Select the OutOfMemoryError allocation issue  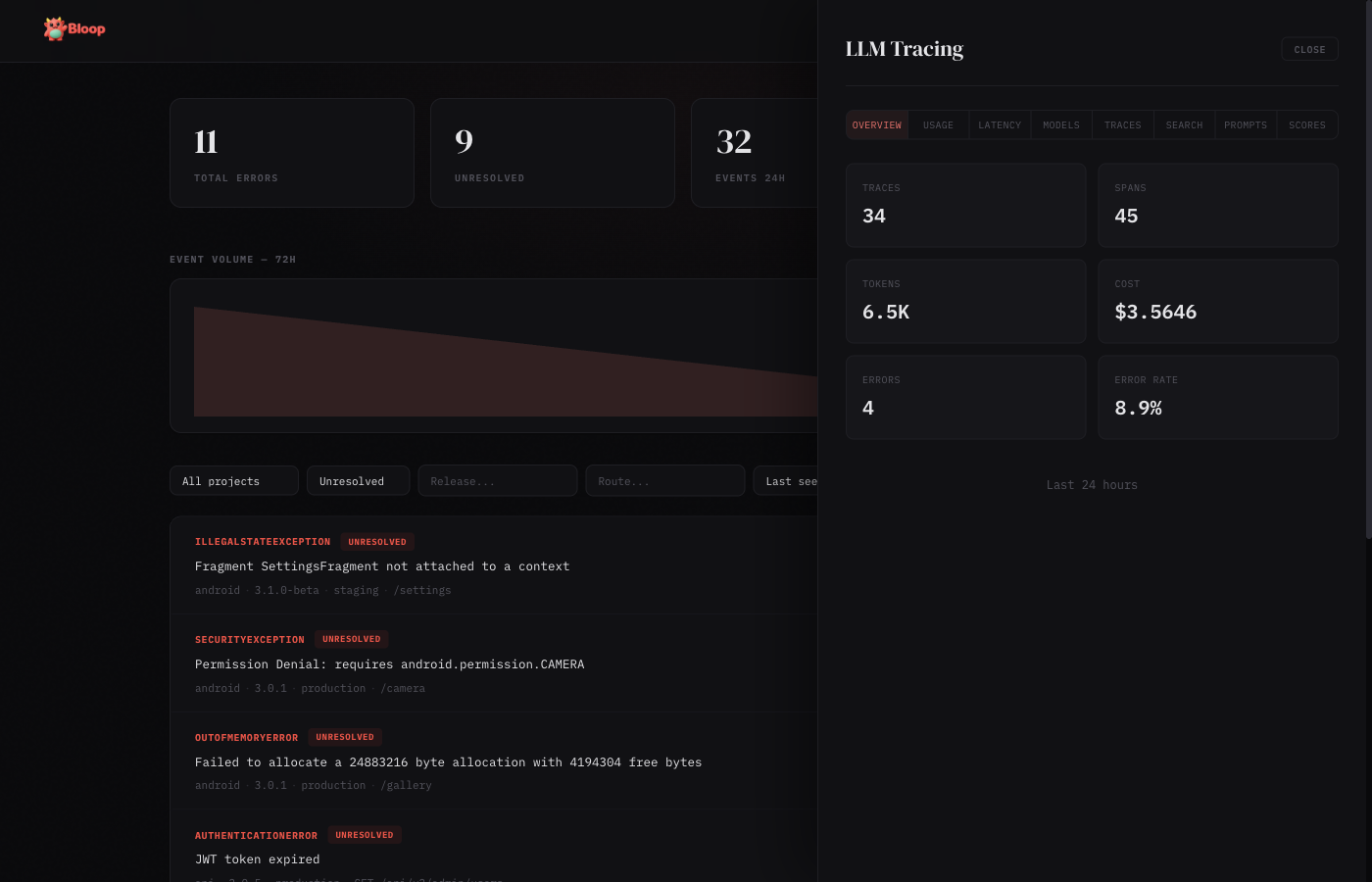click(x=448, y=761)
